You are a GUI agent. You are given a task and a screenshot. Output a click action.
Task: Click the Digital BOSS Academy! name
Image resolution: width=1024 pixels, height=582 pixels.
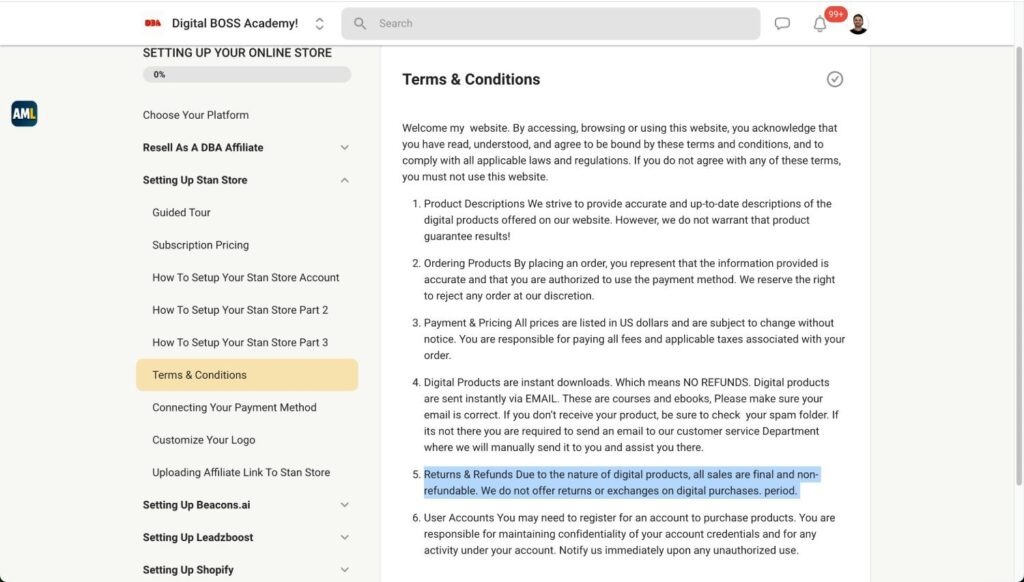[234, 24]
